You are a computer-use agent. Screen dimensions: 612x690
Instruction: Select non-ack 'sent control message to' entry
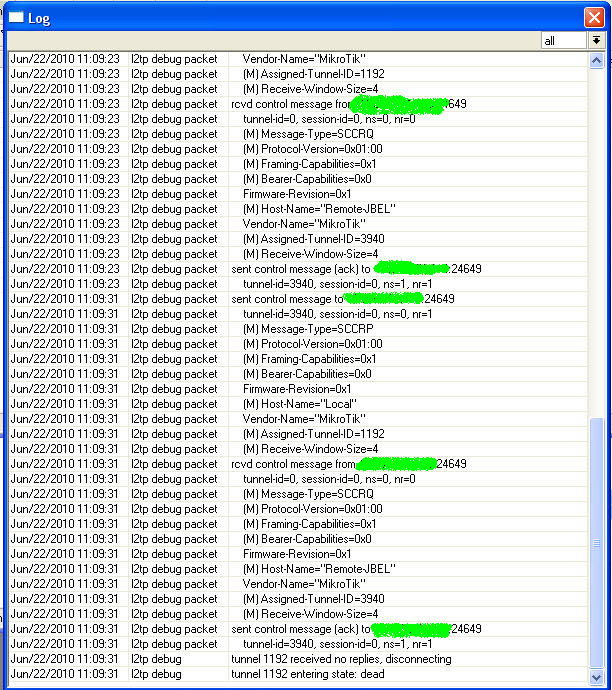tap(298, 299)
